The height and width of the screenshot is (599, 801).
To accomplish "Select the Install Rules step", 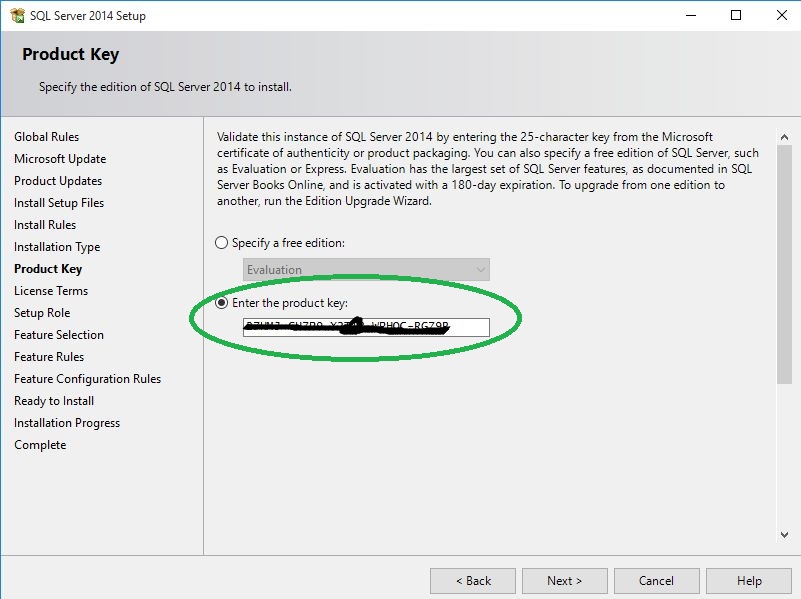I will [45, 225].
